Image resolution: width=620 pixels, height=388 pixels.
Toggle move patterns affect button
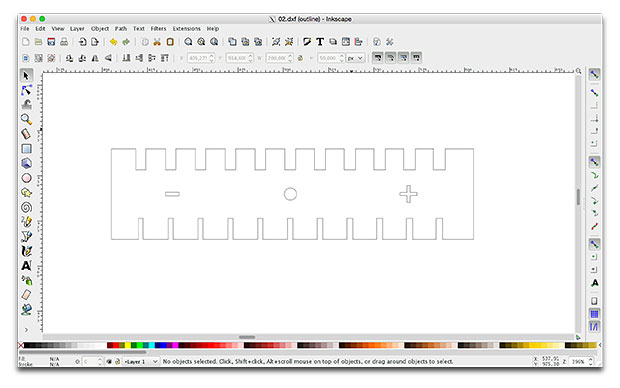click(x=416, y=58)
